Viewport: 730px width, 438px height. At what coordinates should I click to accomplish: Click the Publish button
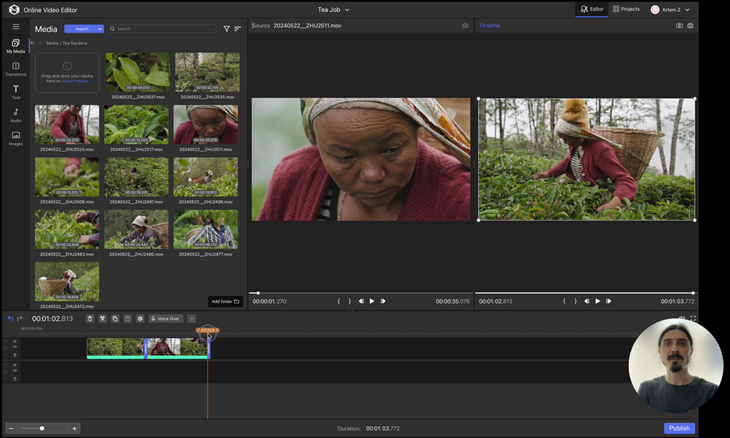click(x=679, y=428)
